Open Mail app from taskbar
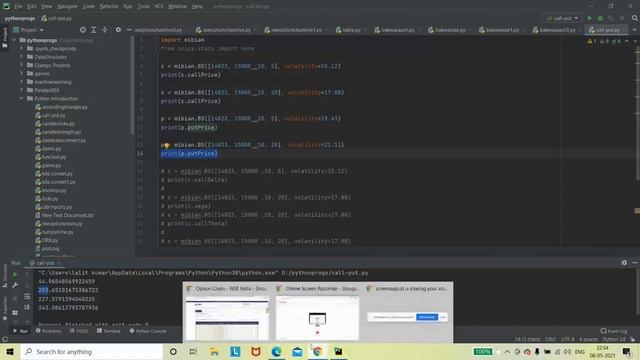The height and width of the screenshot is (360, 640). [x=297, y=351]
